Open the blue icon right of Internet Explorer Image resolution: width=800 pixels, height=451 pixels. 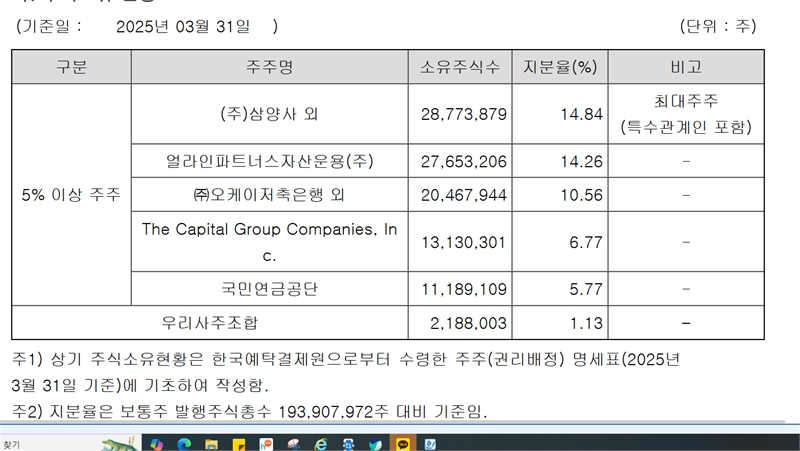click(x=348, y=443)
